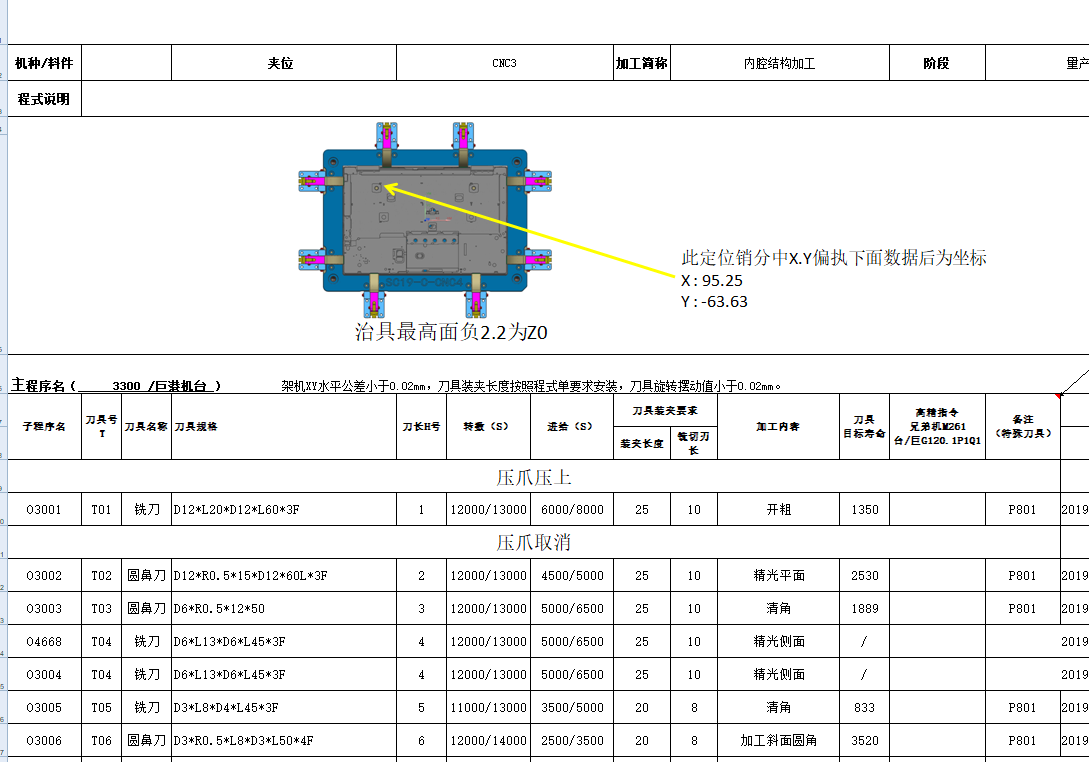The width and height of the screenshot is (1089, 762).
Task: Click tool number cell T06
Action: (x=102, y=740)
